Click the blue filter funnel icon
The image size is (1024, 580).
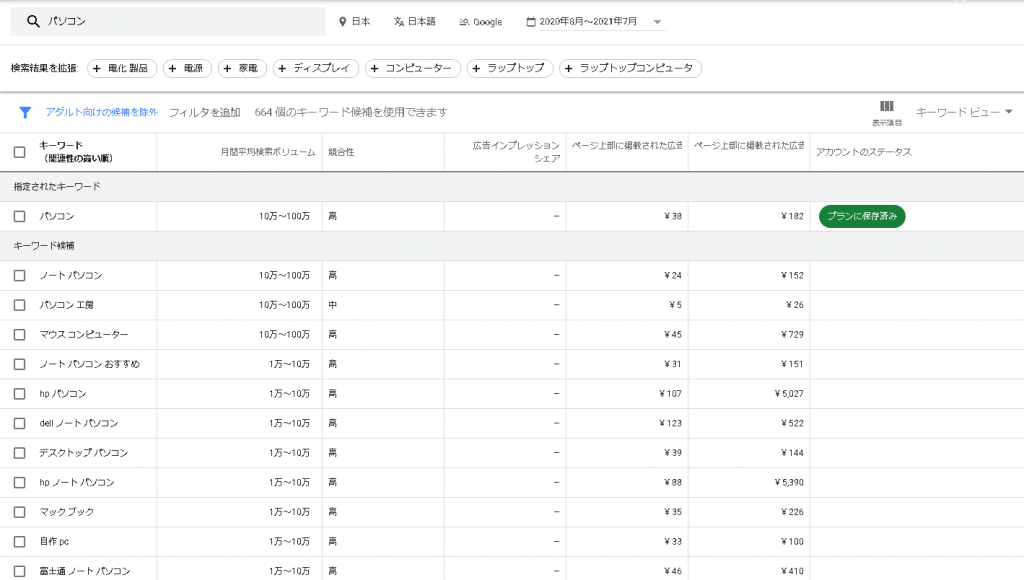tap(25, 112)
